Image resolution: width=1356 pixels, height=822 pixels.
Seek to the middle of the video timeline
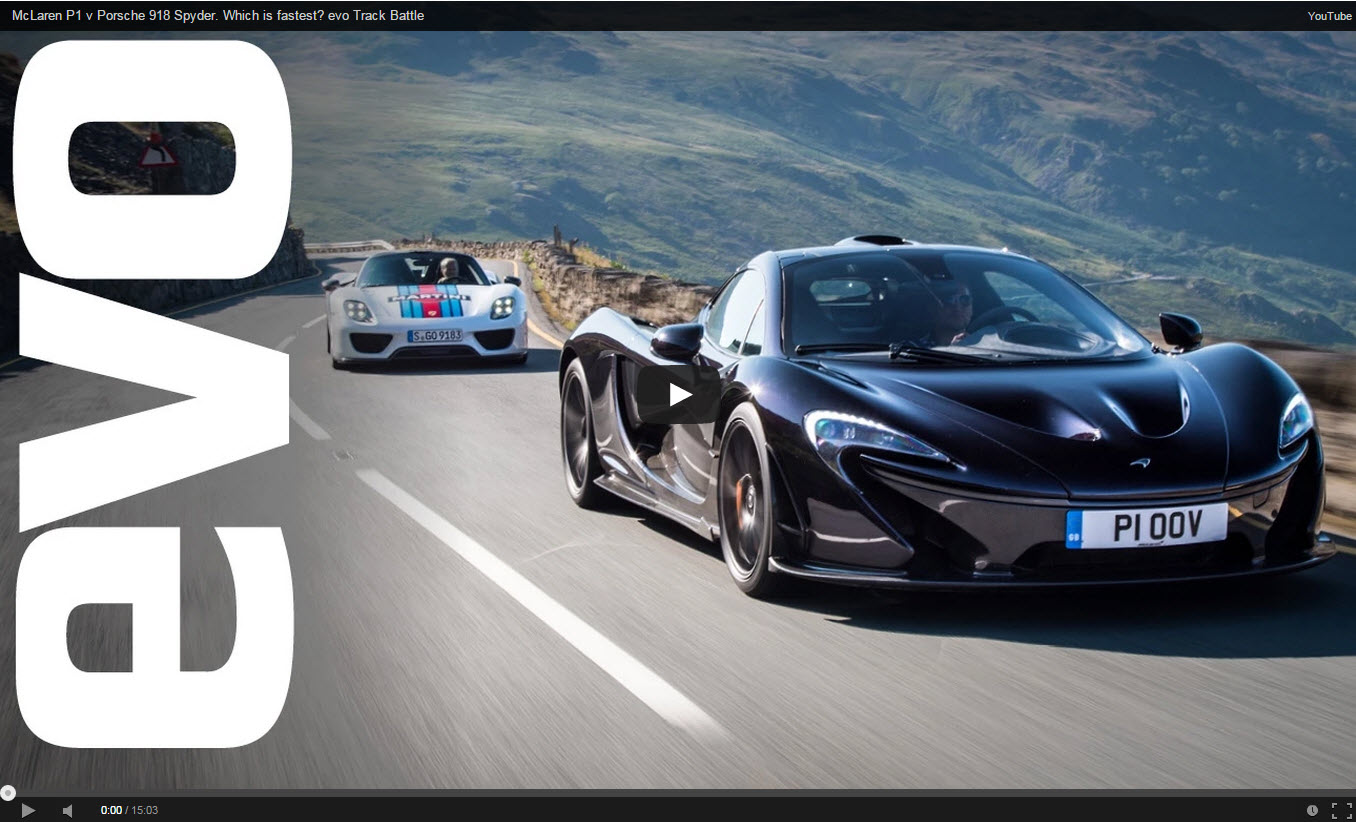coord(678,793)
